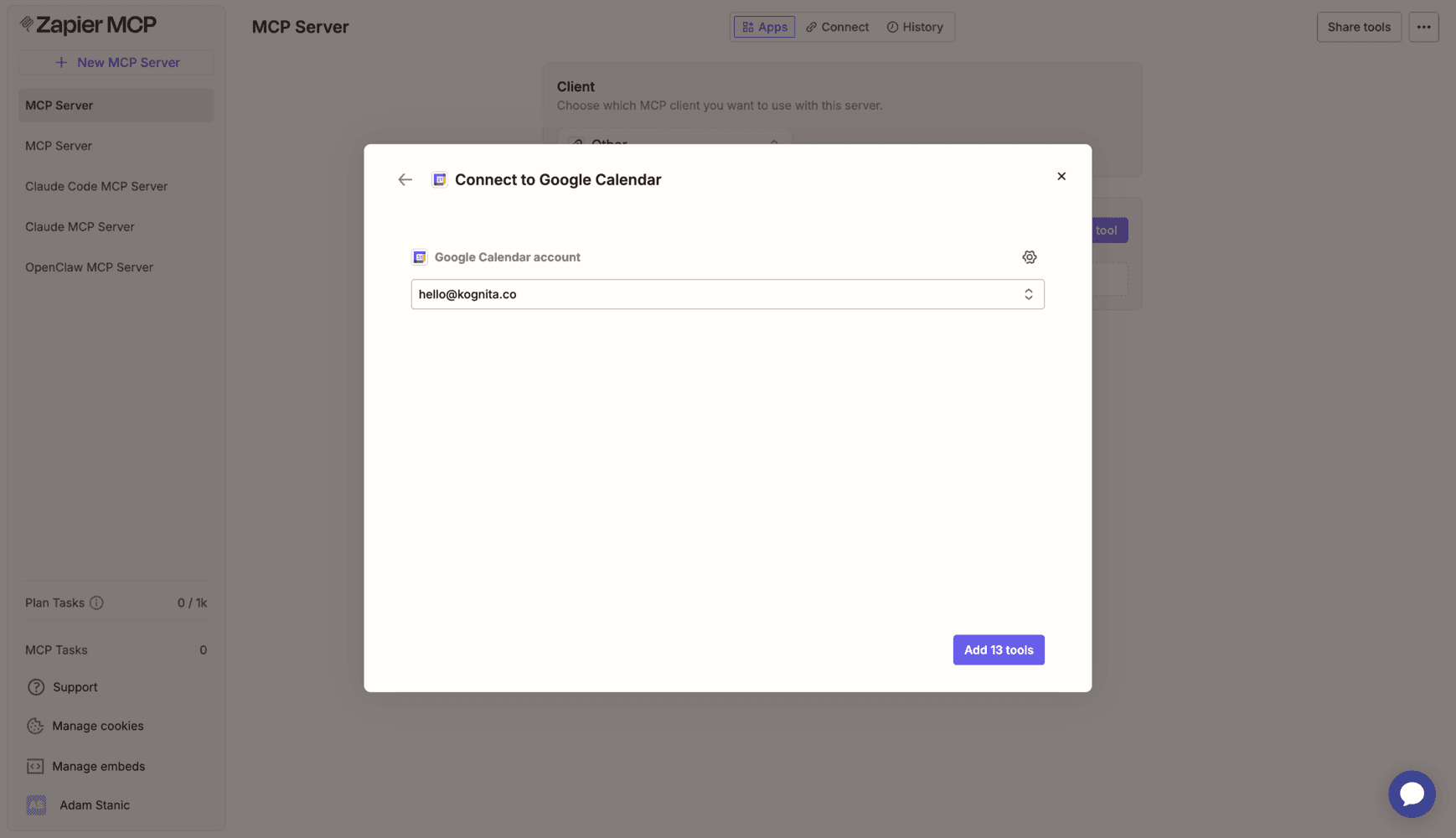Viewport: 1456px width, 838px height.
Task: Click the Manage embeds code icon
Action: point(35,766)
